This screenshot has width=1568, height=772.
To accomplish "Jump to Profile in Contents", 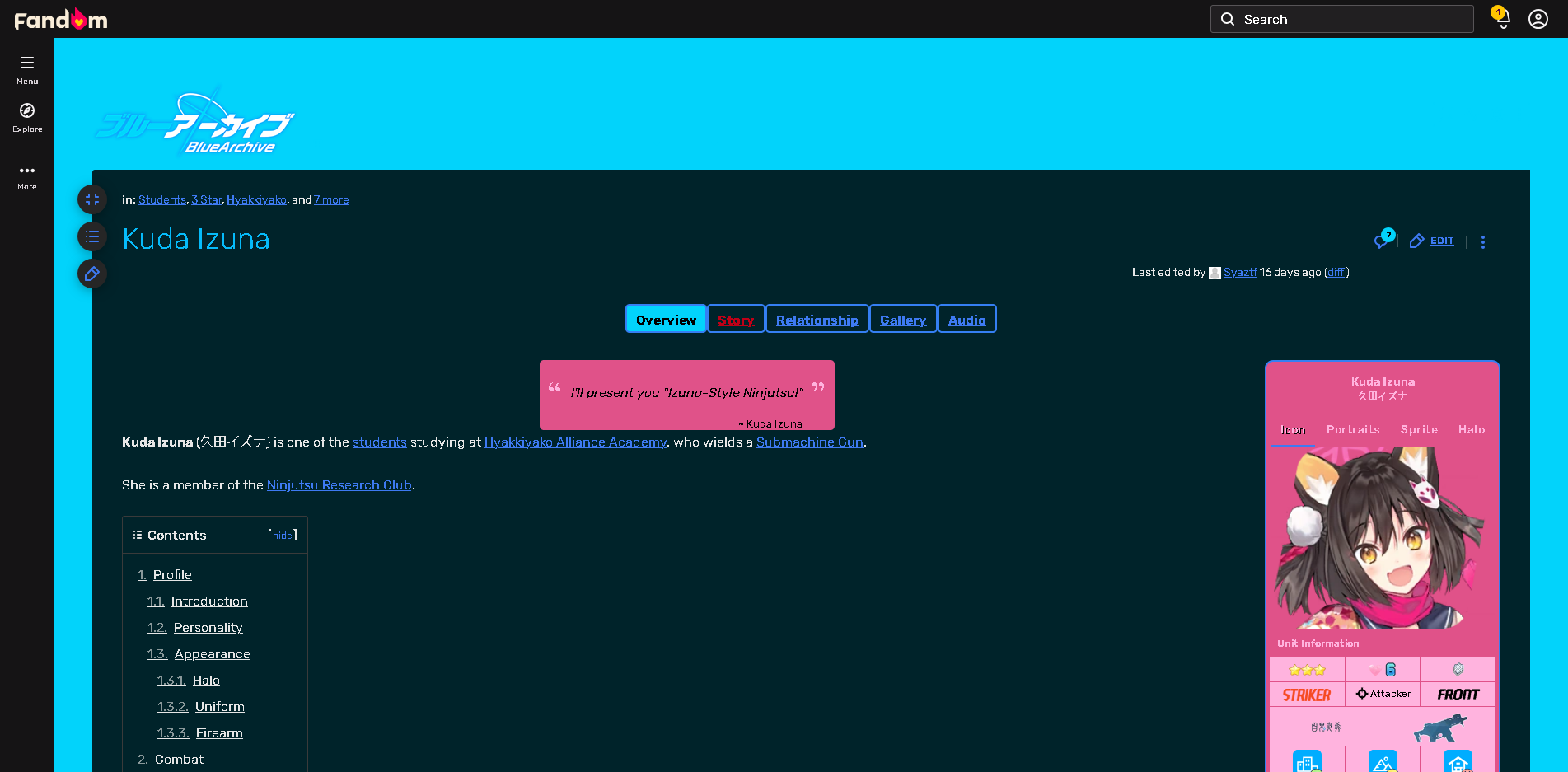I will (172, 575).
